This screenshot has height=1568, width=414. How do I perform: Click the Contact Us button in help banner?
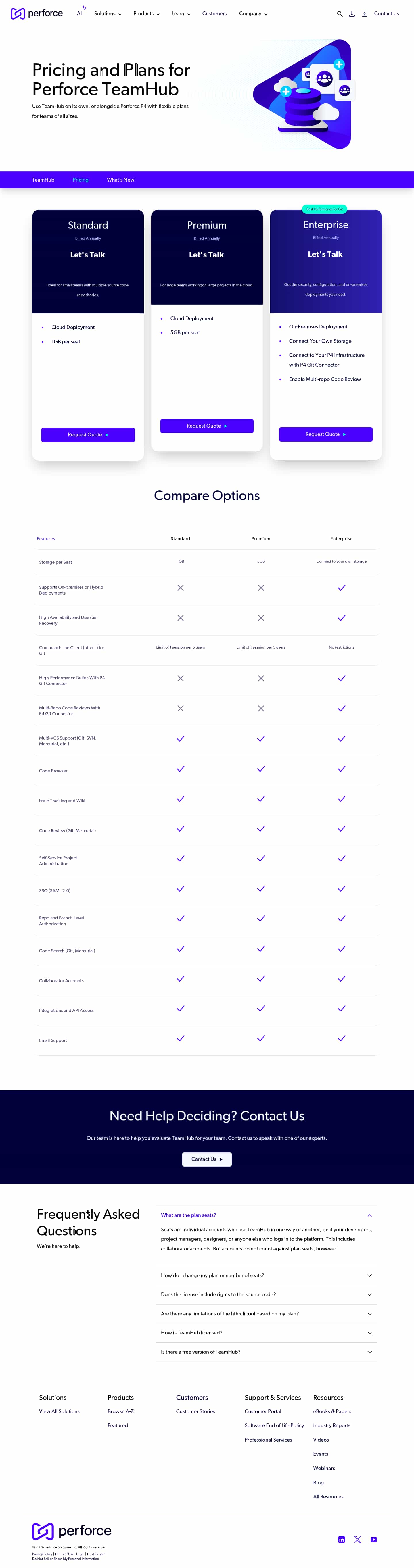click(206, 1159)
